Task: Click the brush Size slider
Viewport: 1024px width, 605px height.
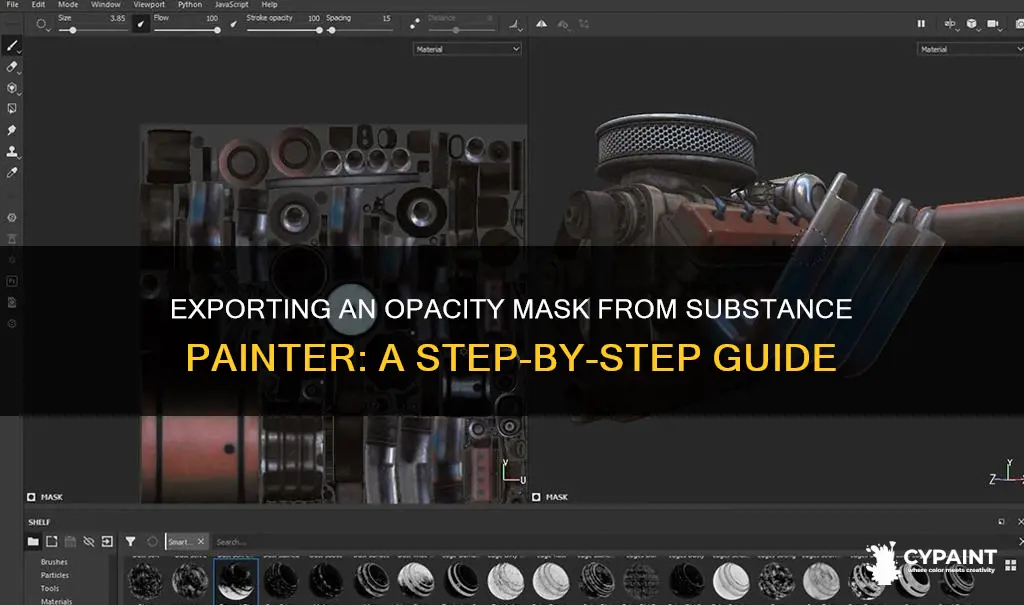Action: (x=92, y=30)
